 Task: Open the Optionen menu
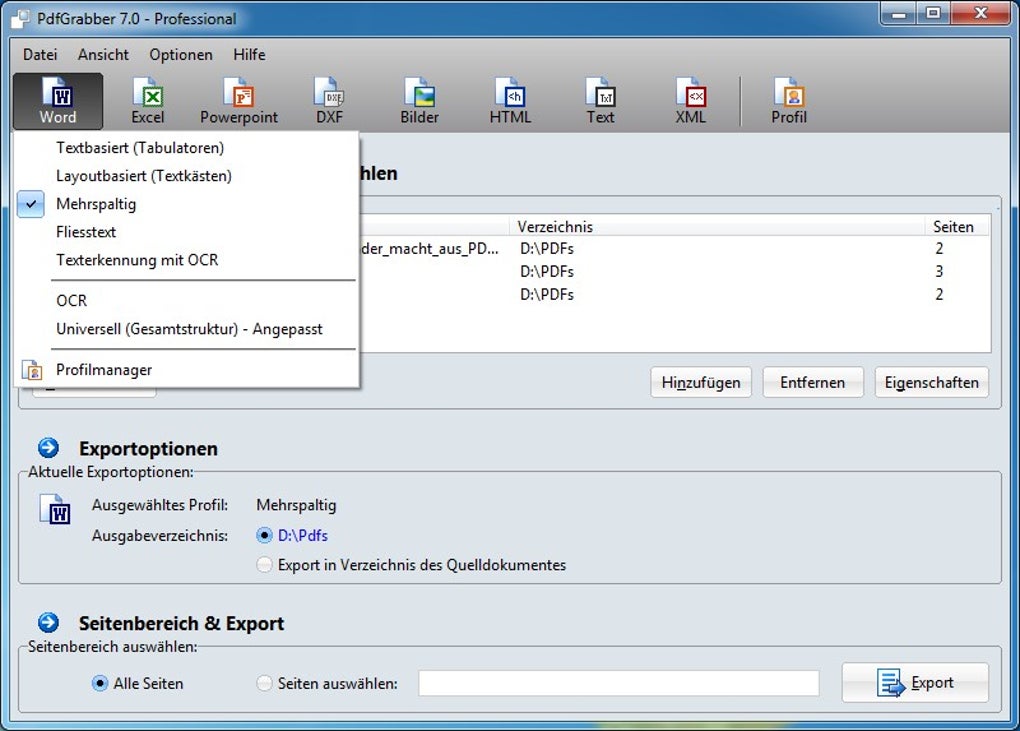pos(181,55)
